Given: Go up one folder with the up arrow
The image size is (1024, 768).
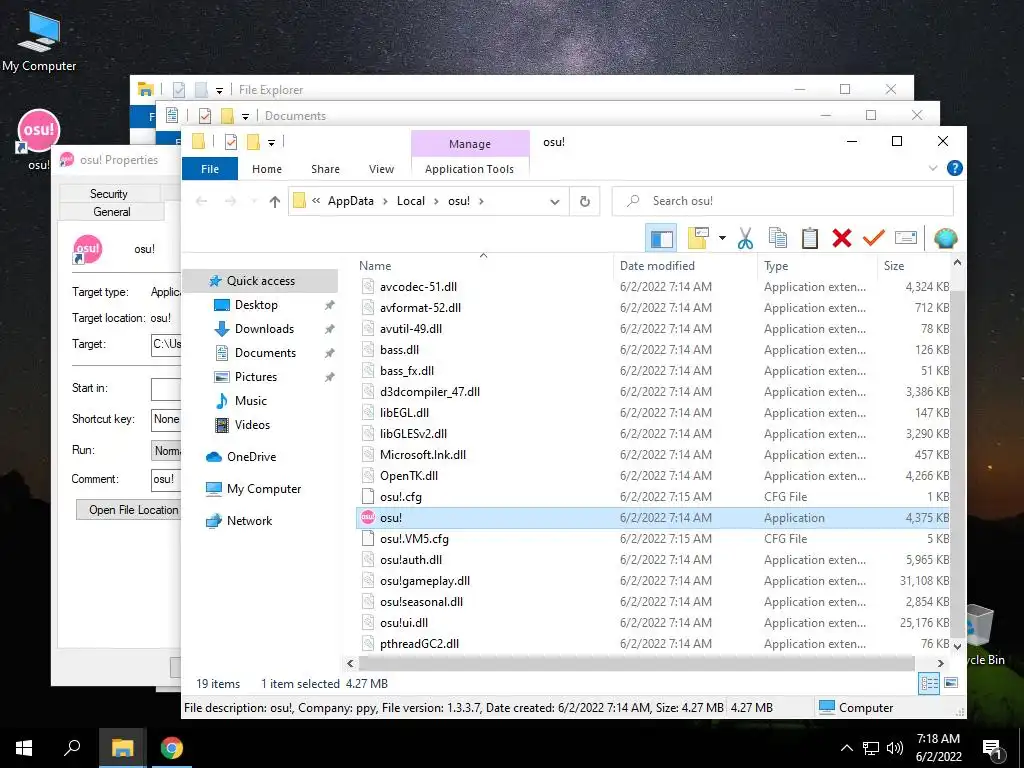Looking at the screenshot, I should (x=275, y=202).
